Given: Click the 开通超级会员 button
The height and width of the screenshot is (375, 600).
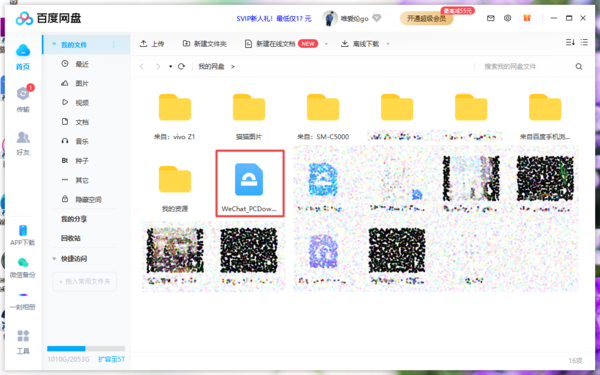Looking at the screenshot, I should coord(426,18).
